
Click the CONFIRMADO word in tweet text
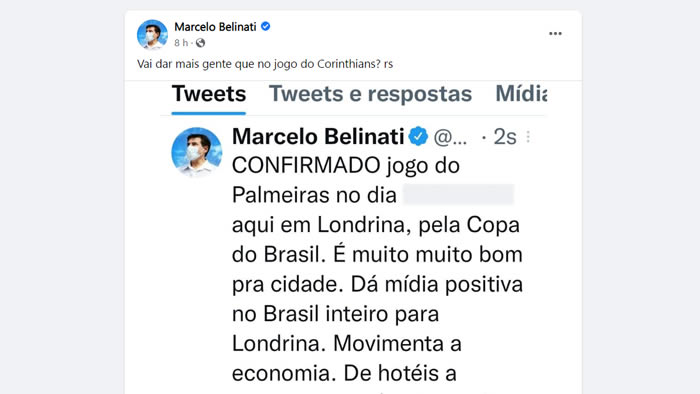click(x=306, y=166)
